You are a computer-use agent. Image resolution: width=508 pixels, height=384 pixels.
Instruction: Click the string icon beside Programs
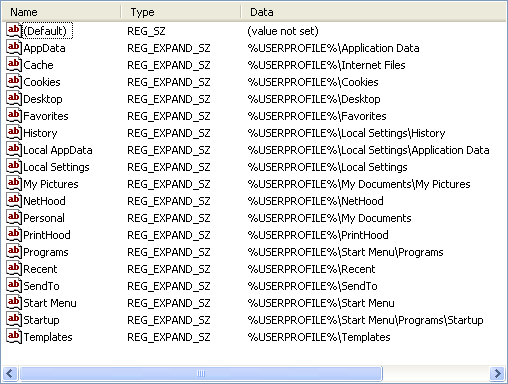click(14, 251)
